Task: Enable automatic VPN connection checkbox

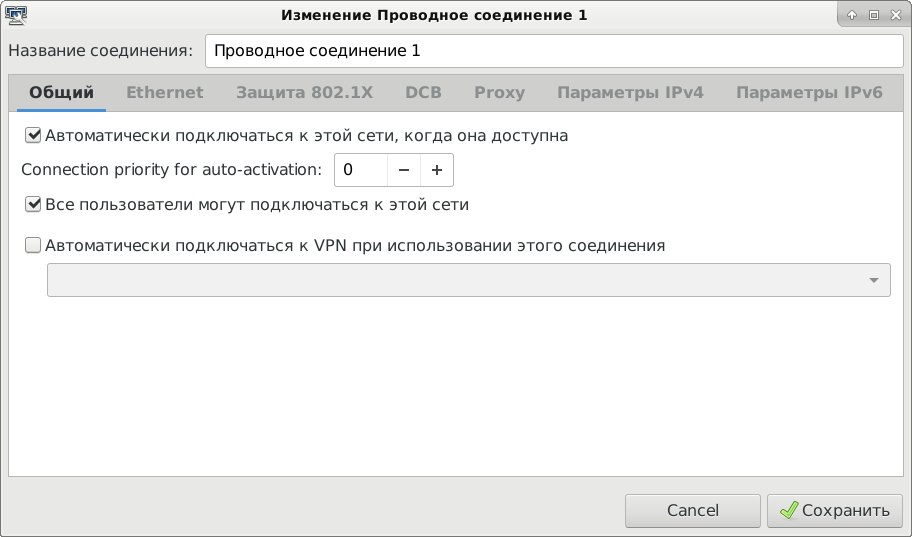Action: point(33,245)
